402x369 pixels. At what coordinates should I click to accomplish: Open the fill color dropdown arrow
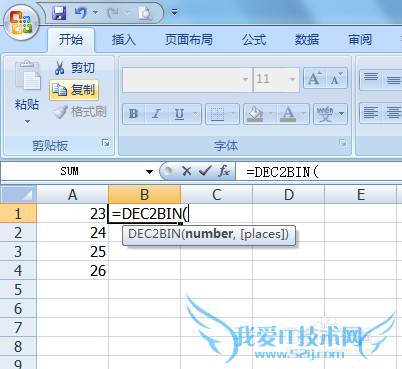pyautogui.click(x=271, y=114)
